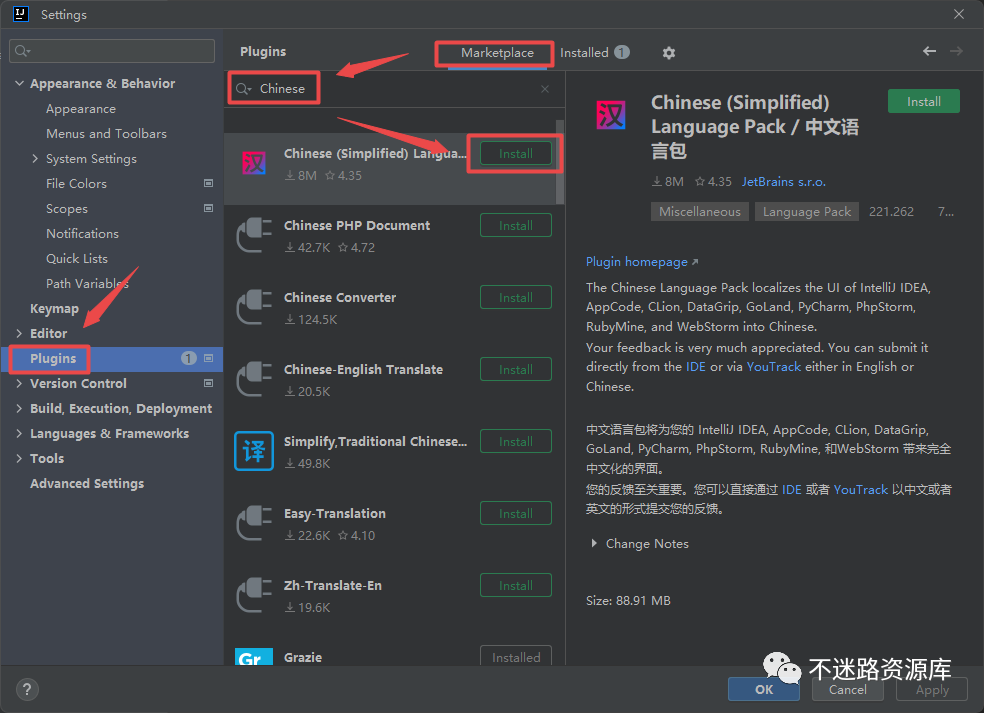Collapse the Appearance & Behavior node
The height and width of the screenshot is (713, 984).
(x=20, y=84)
